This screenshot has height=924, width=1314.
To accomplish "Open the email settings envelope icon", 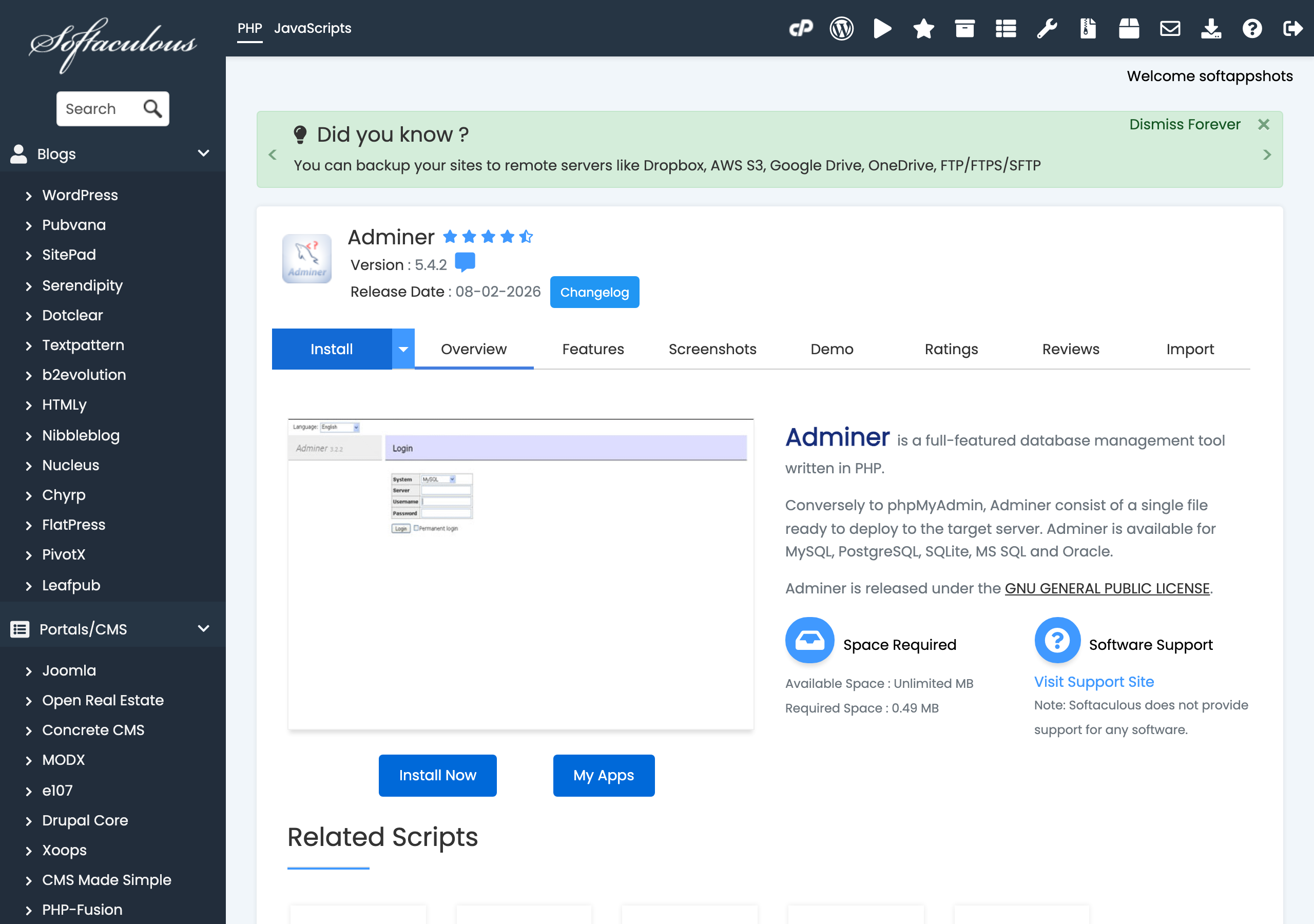I will point(1170,28).
